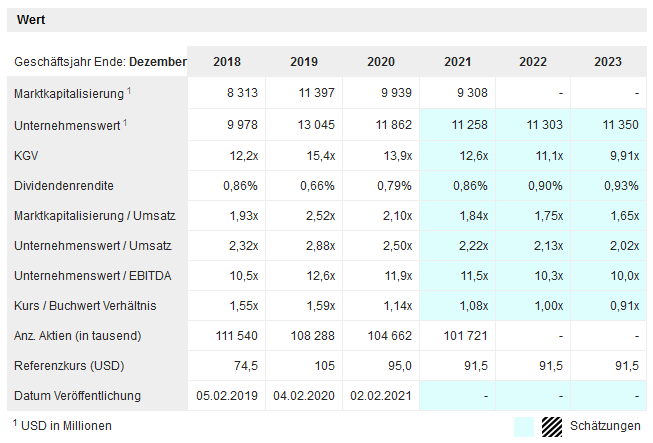
Task: Click the Schätzungen legend text
Action: pyautogui.click(x=605, y=426)
